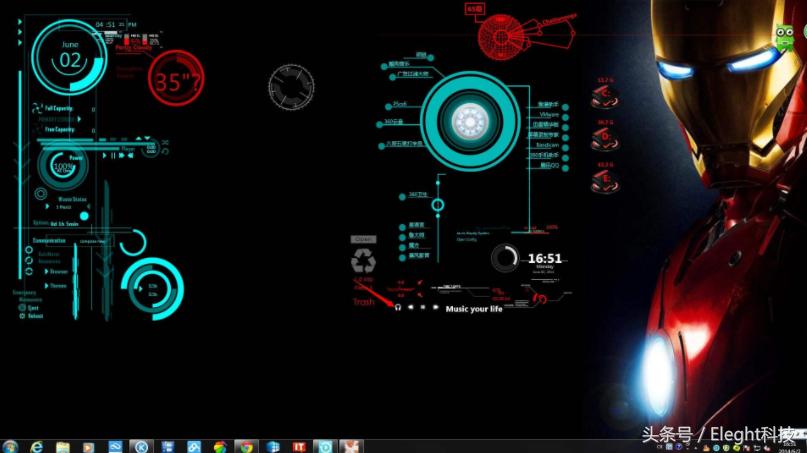The height and width of the screenshot is (453, 807).
Task: Click the Communication label
Action: point(49,240)
